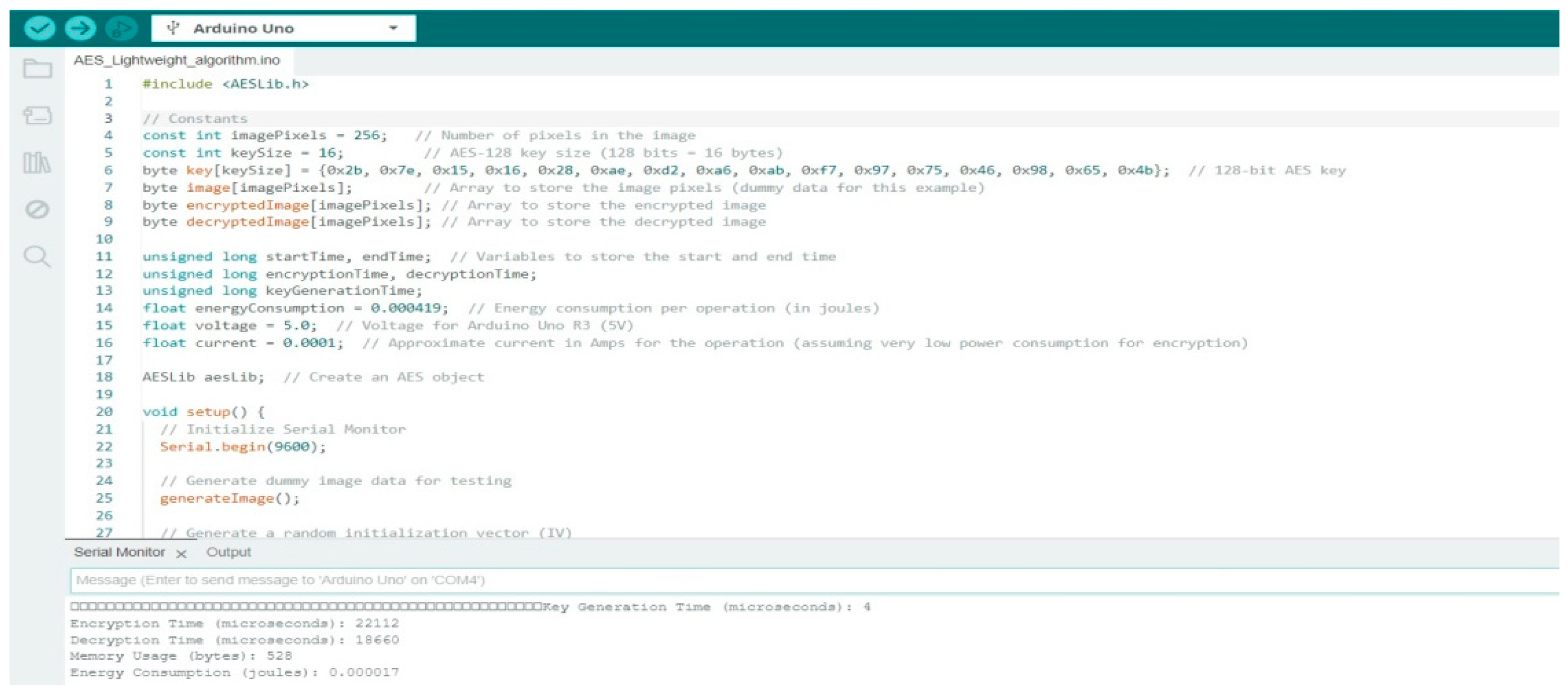Place cursor on the Serial.begin(9600) line
Image resolution: width=1568 pixels, height=692 pixels.
click(x=242, y=446)
